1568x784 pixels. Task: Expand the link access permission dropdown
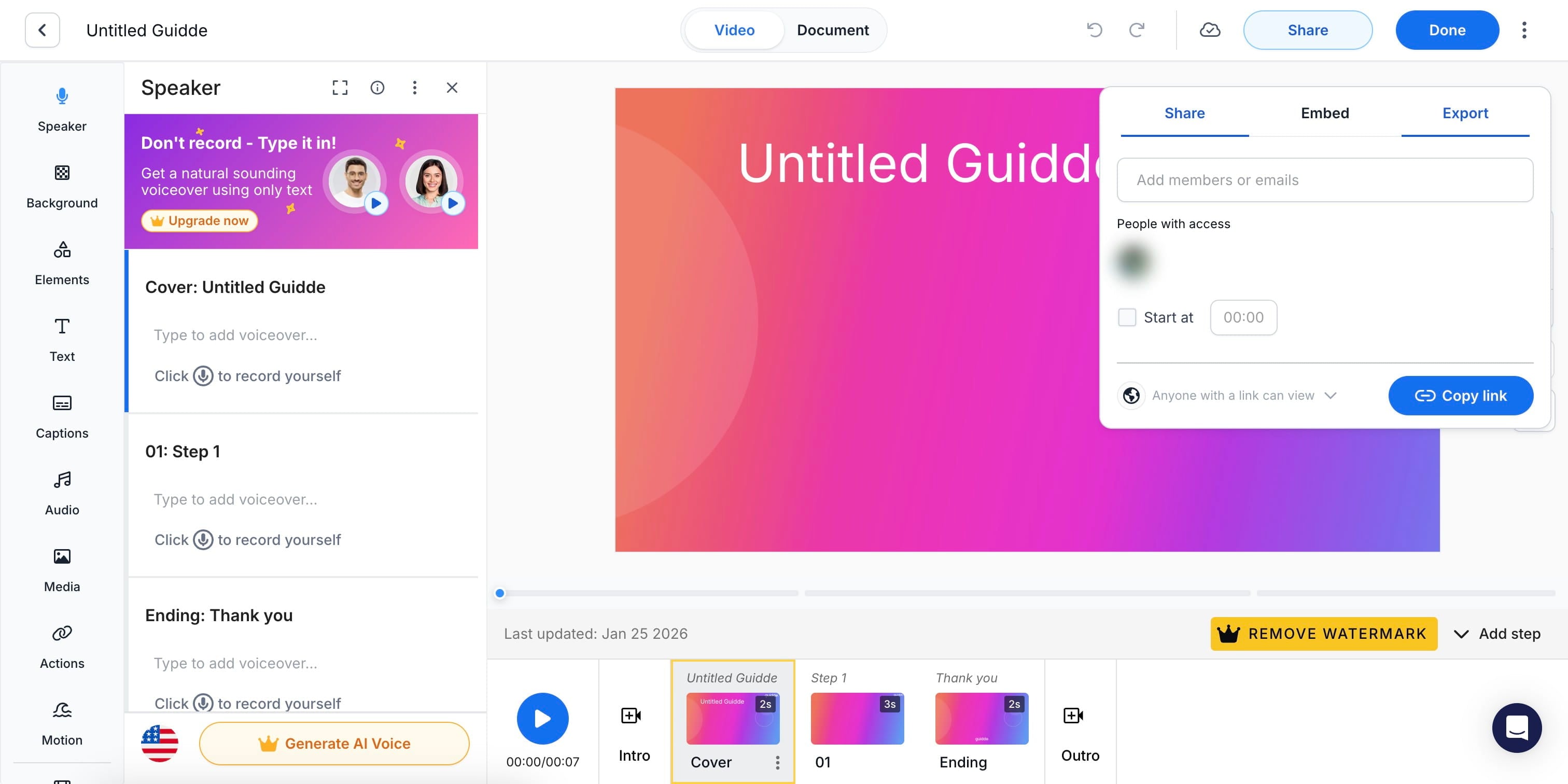[x=1331, y=396]
